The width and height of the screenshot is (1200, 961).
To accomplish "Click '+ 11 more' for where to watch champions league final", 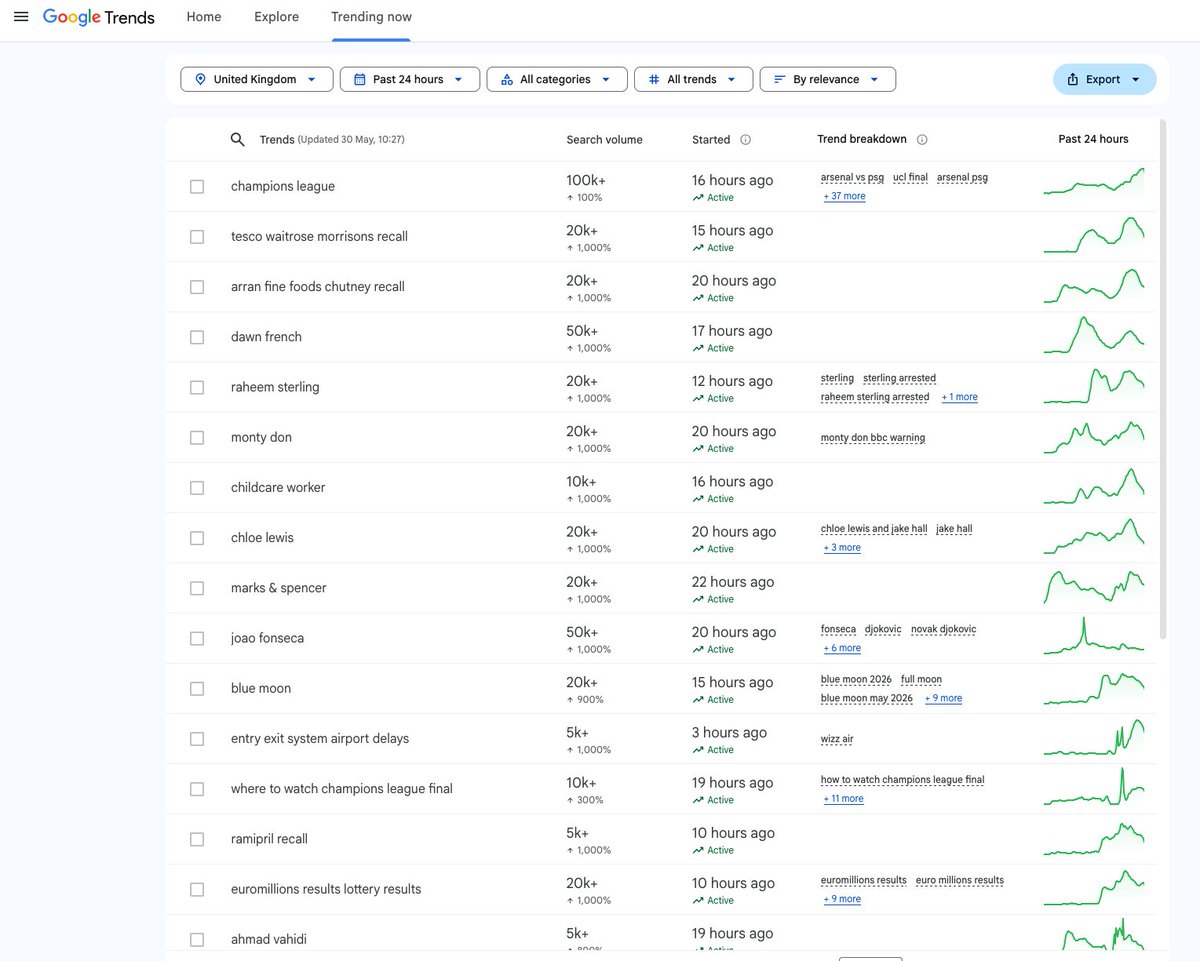I will pyautogui.click(x=844, y=799).
